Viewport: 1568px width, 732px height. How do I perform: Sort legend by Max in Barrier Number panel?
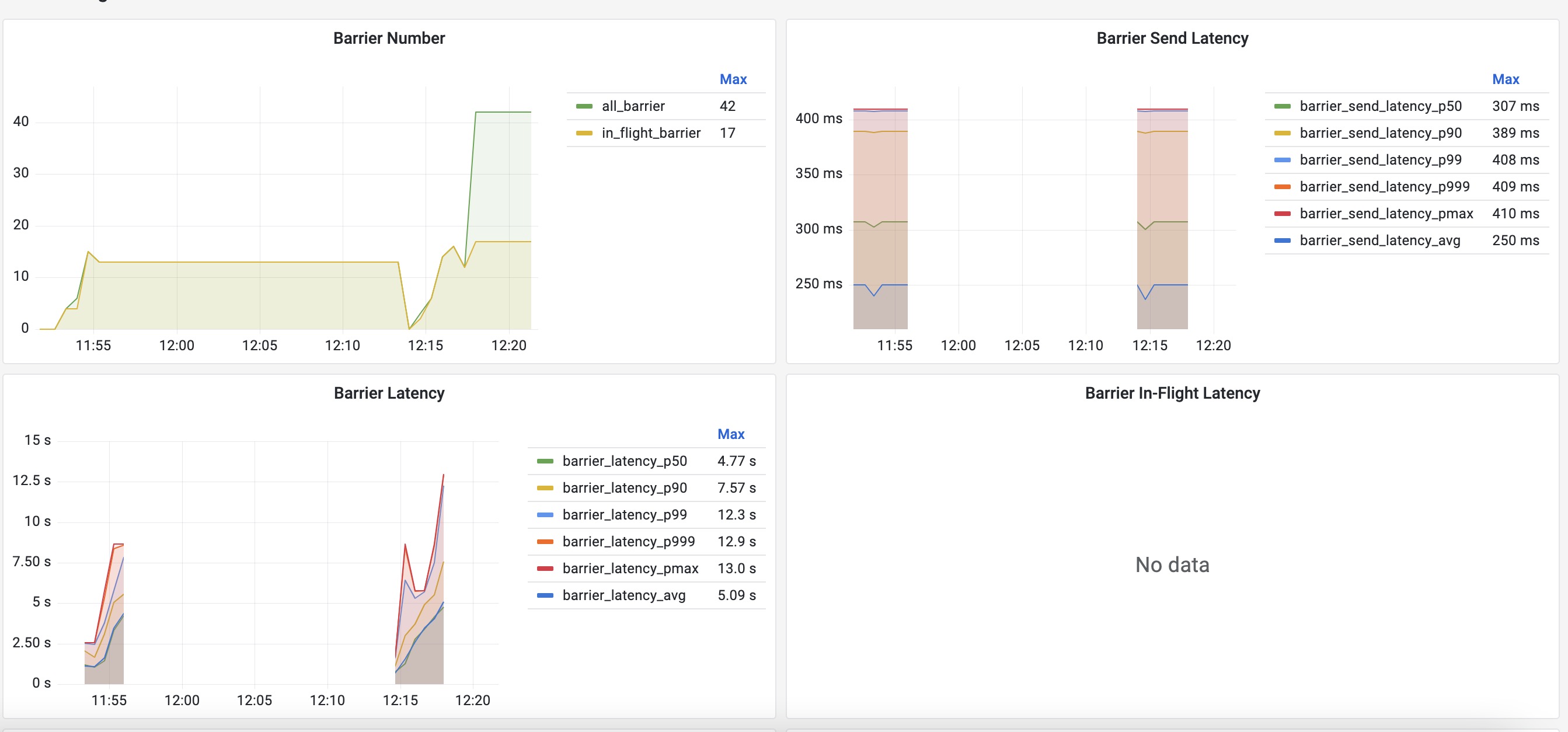coord(734,79)
